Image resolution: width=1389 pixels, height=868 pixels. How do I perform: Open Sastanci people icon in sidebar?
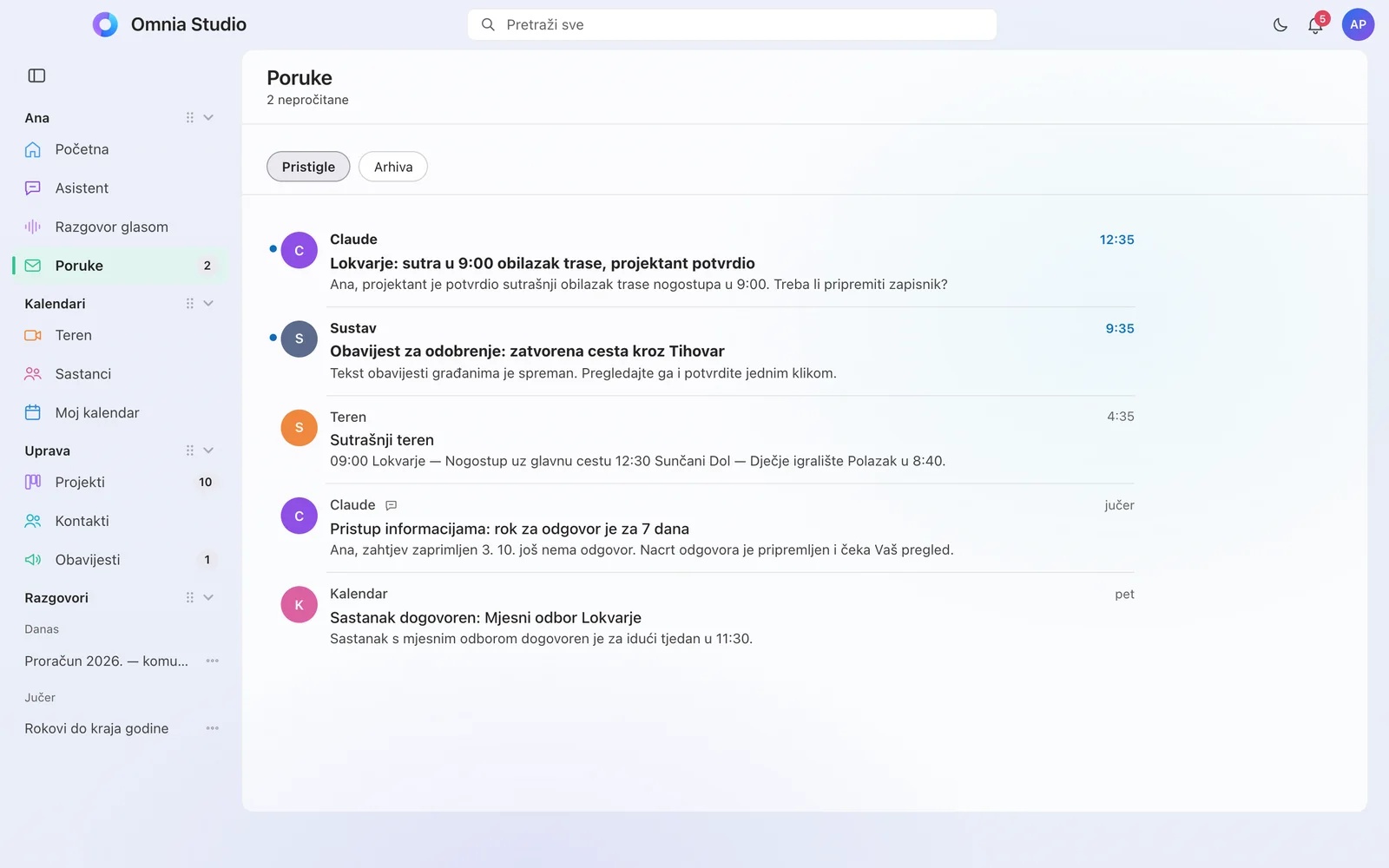pos(33,374)
